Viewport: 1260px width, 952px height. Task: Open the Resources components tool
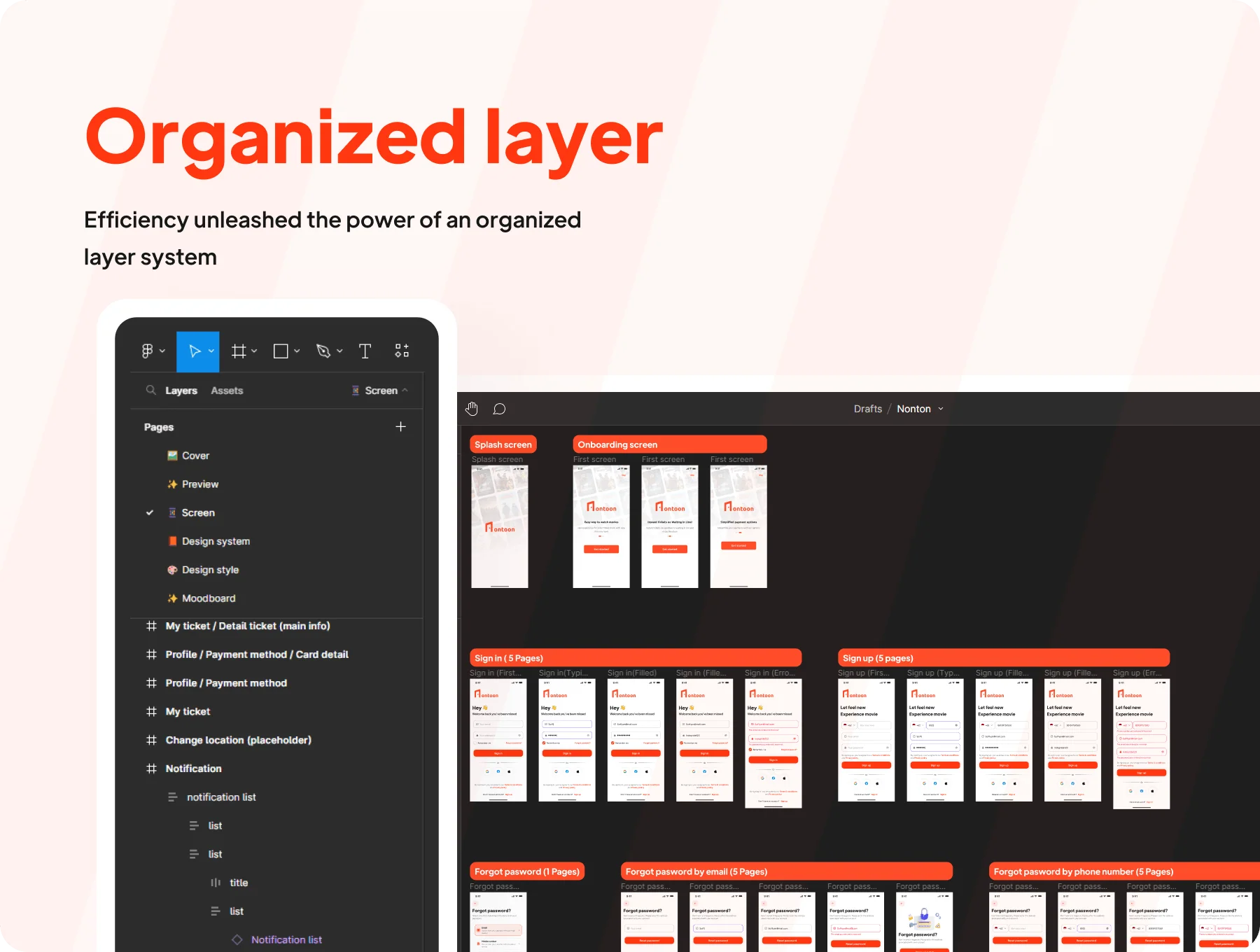coord(402,351)
